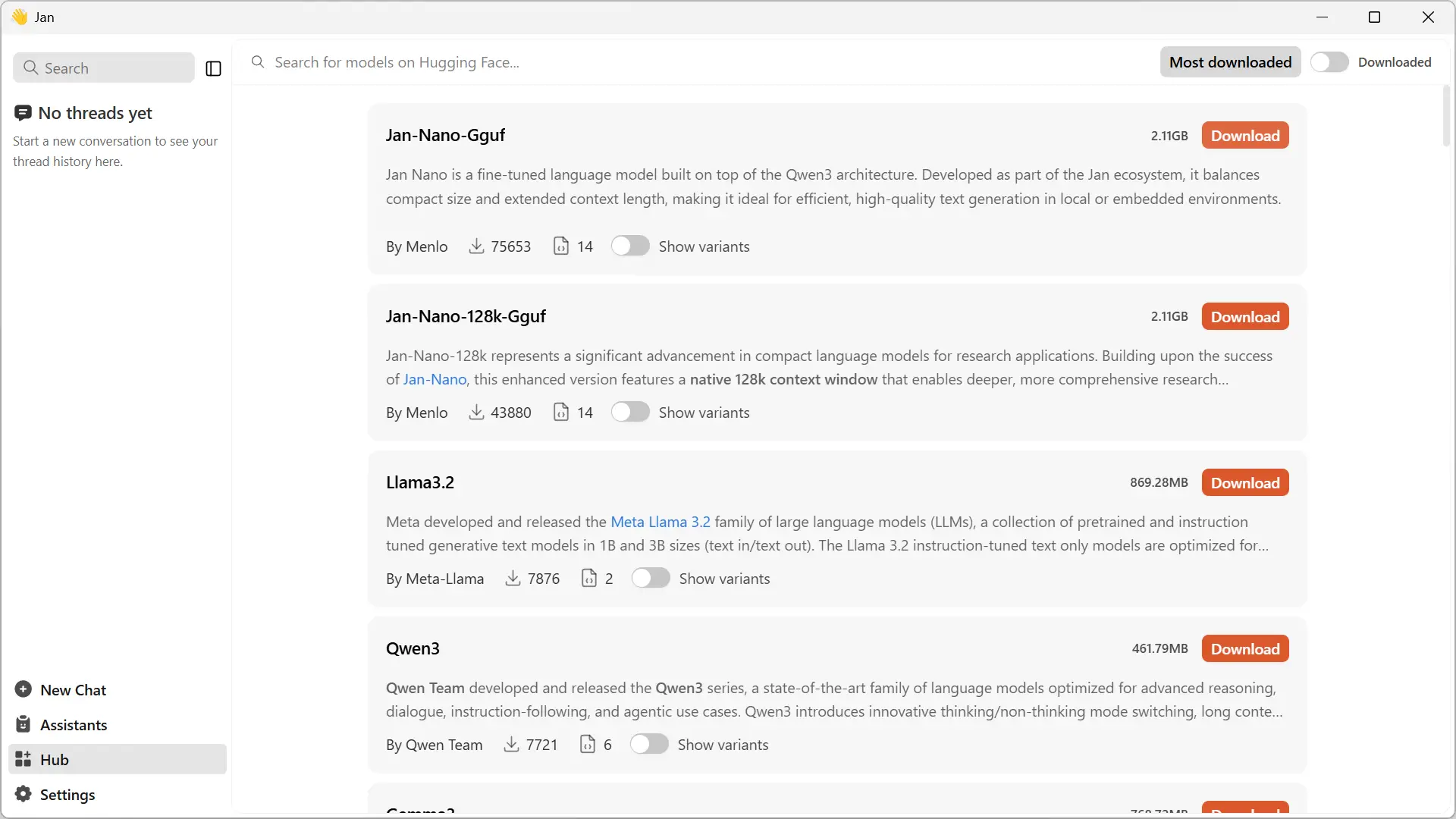Click the download count icon for Jan-Nano-Gguf

coord(476,246)
